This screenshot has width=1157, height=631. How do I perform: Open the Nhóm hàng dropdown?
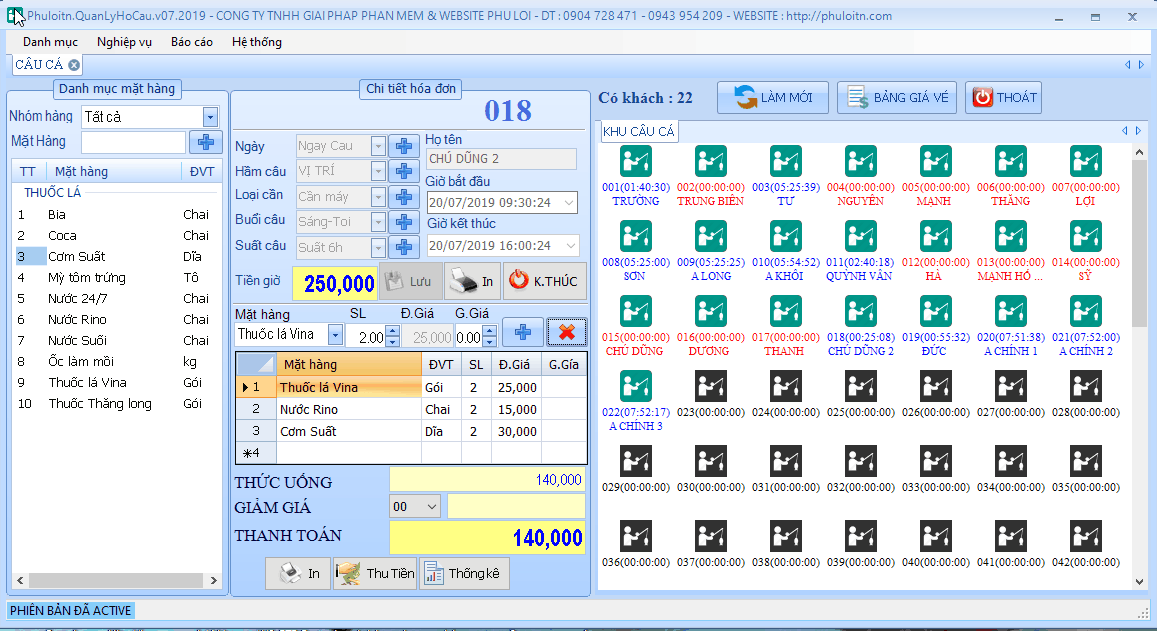coord(210,117)
